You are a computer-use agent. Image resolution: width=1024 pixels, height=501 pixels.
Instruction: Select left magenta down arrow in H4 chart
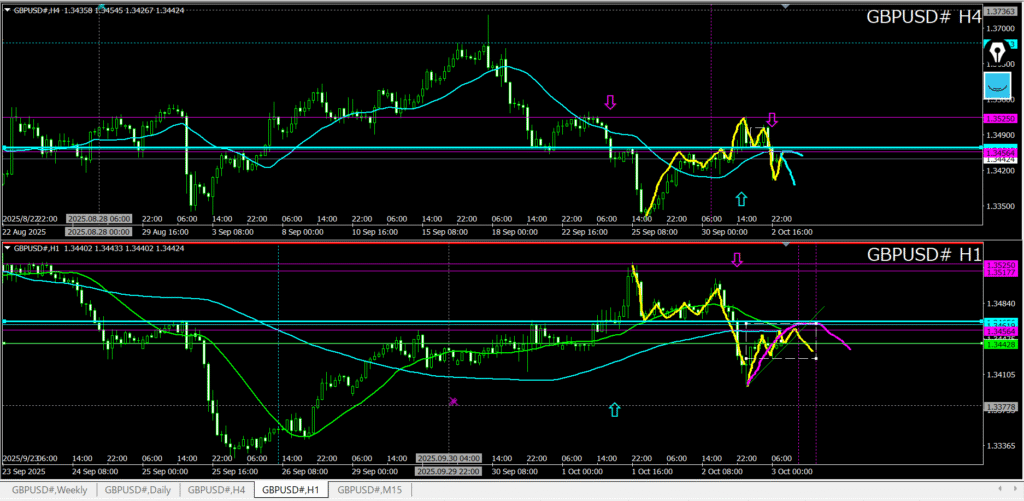(610, 102)
